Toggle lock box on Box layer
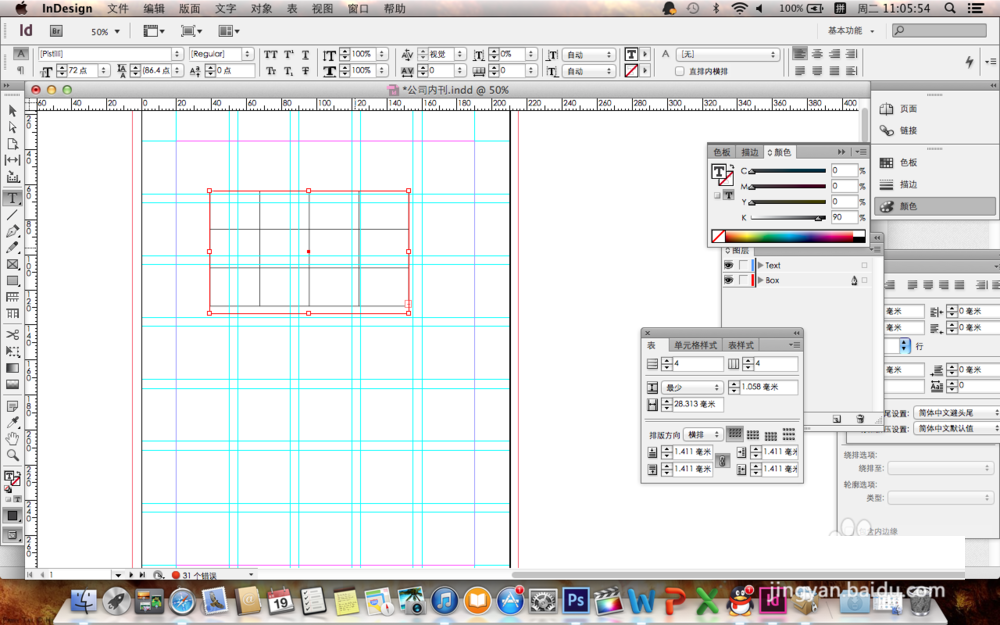The image size is (1000, 625). coord(744,280)
